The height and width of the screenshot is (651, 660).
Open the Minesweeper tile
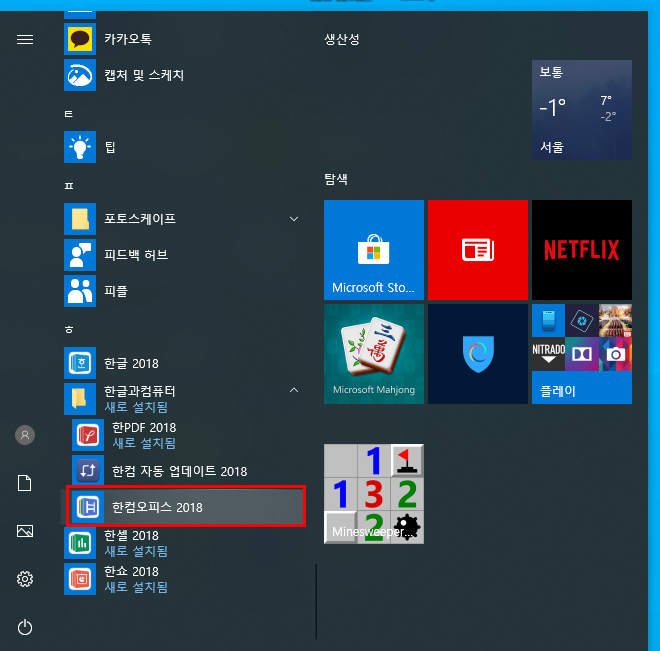pyautogui.click(x=374, y=494)
